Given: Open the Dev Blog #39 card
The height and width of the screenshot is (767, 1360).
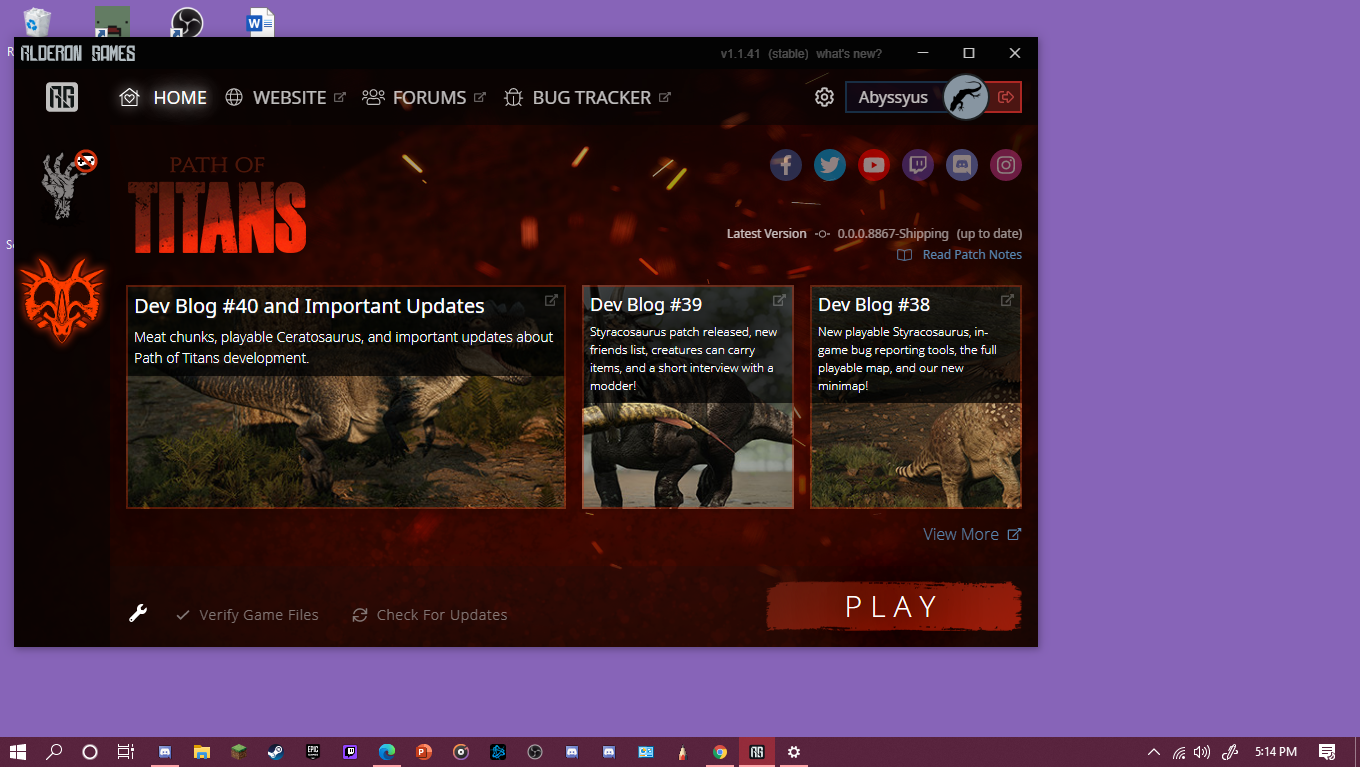Looking at the screenshot, I should tap(688, 397).
